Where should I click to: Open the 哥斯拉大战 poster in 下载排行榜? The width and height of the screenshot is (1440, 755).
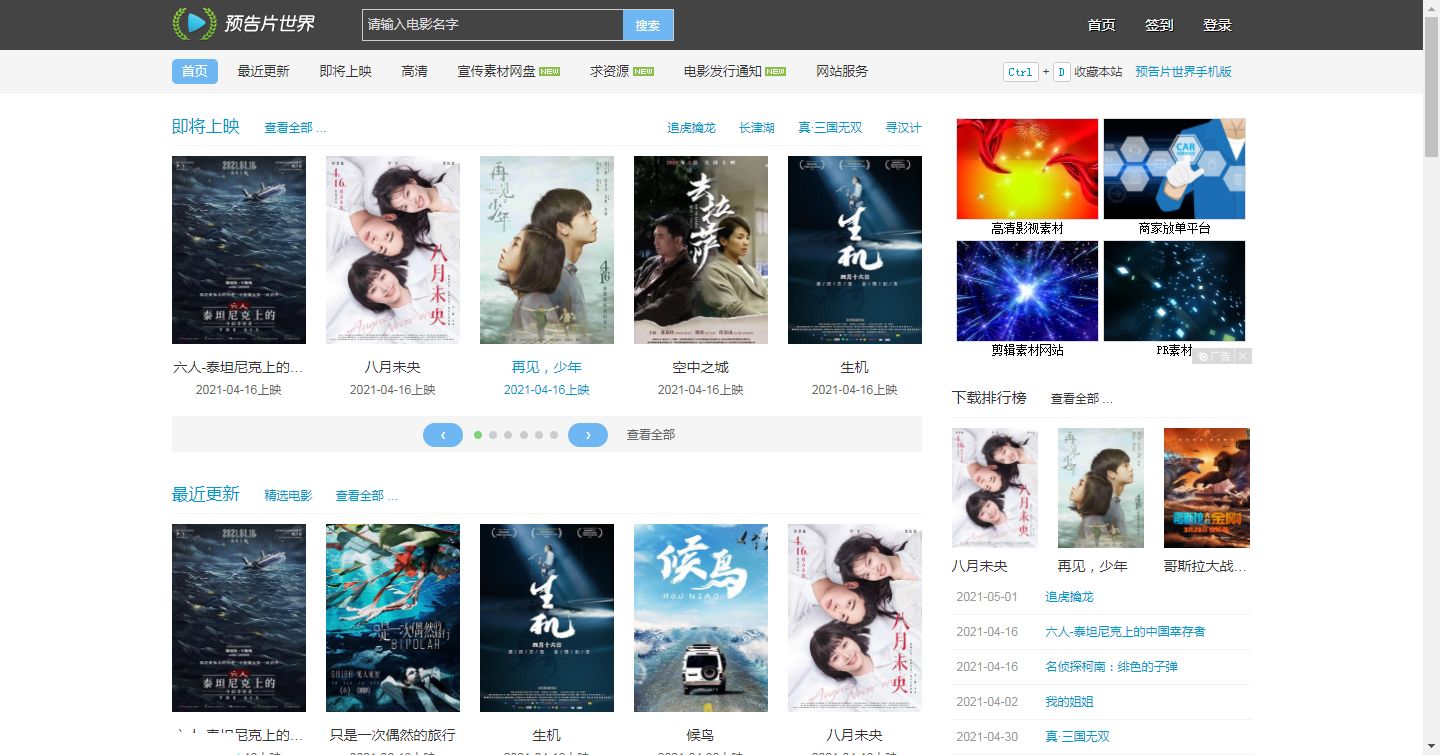point(1207,488)
